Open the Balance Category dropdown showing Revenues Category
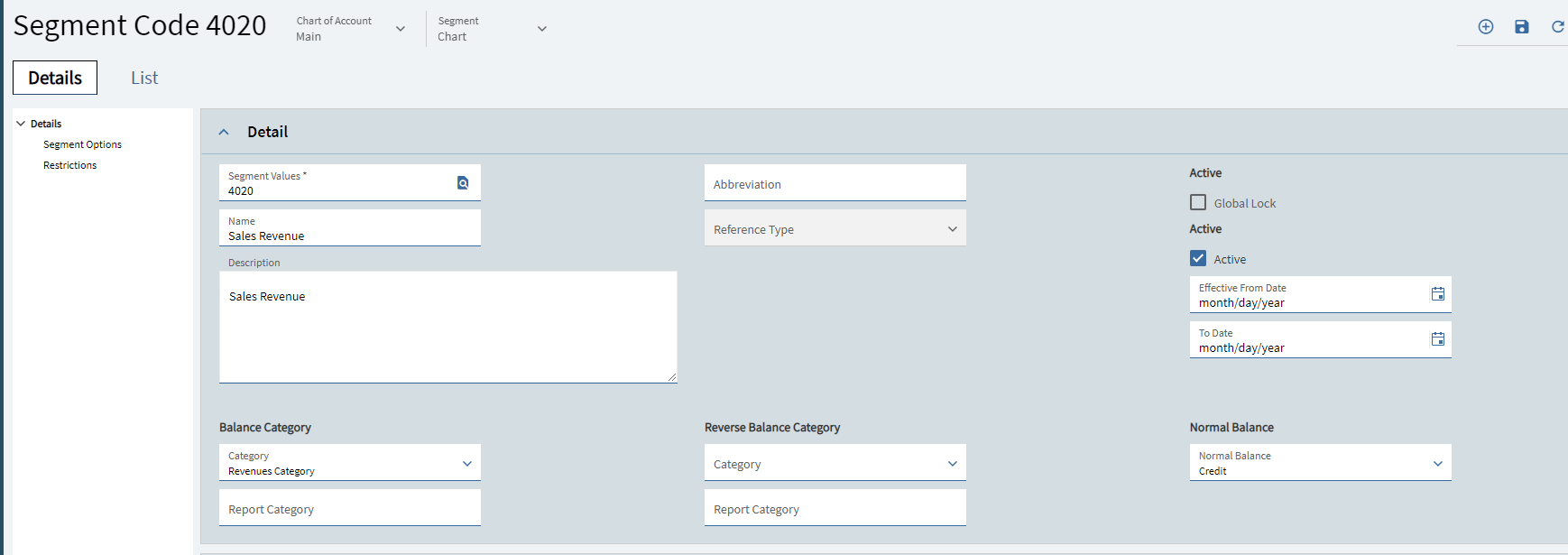This screenshot has width=1568, height=555. 350,463
